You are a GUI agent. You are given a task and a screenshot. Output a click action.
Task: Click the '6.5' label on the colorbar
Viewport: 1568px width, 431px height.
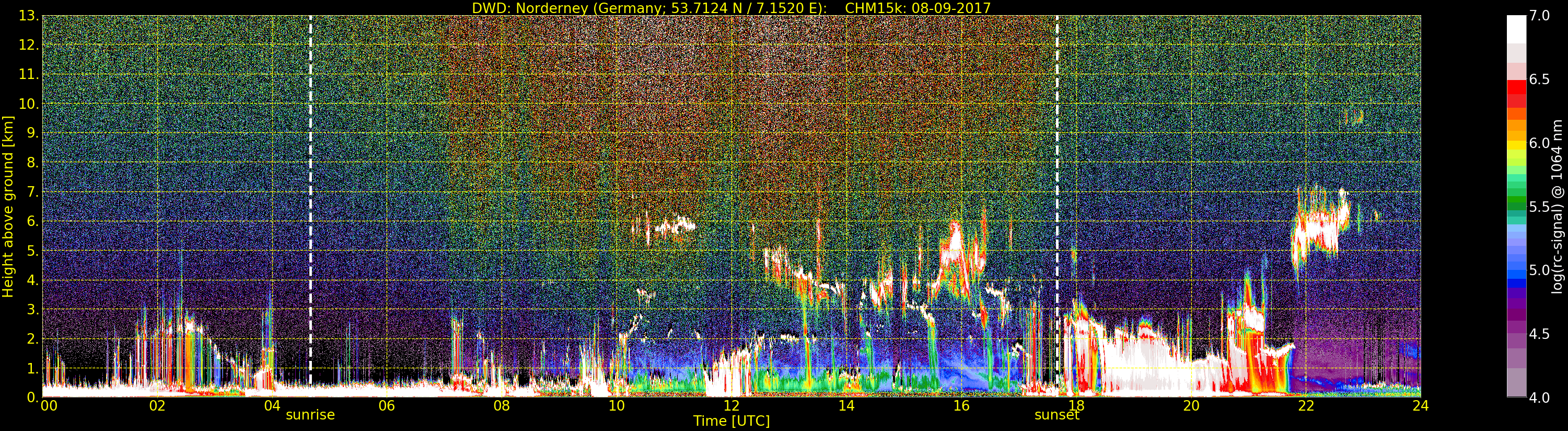(1539, 80)
